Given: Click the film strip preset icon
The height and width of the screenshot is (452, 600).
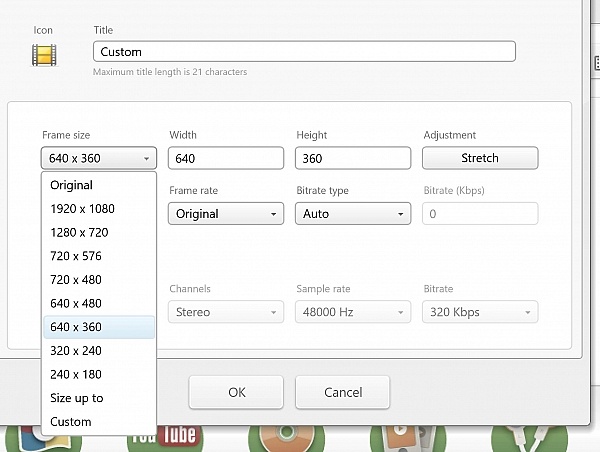Looking at the screenshot, I should [x=43, y=56].
